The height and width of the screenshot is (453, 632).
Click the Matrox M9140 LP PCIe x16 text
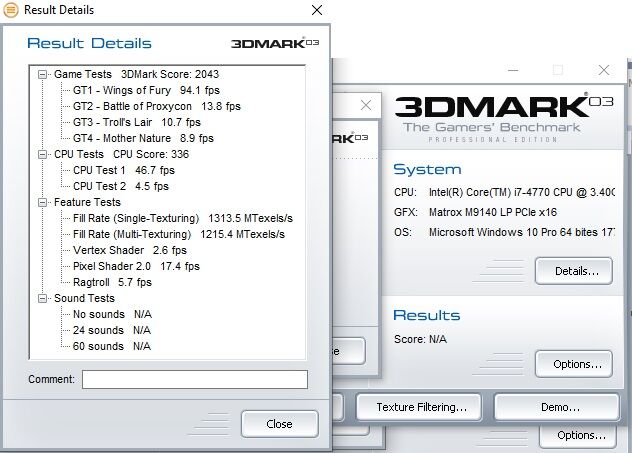tap(493, 212)
